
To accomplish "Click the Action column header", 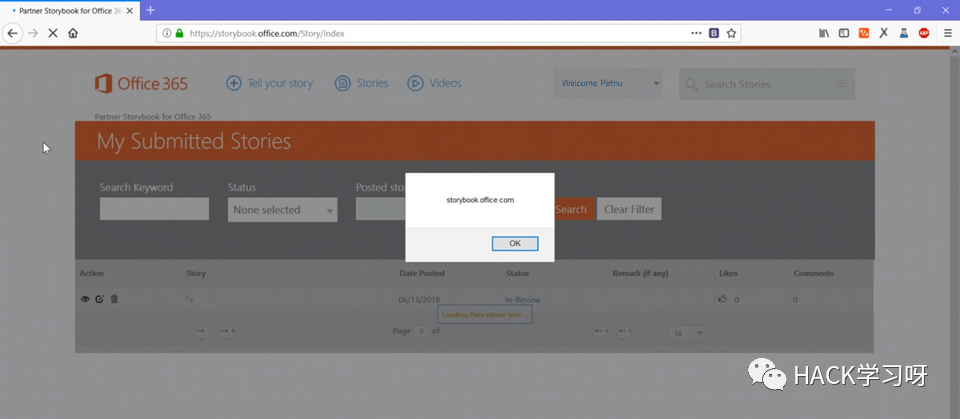I will click(x=92, y=273).
